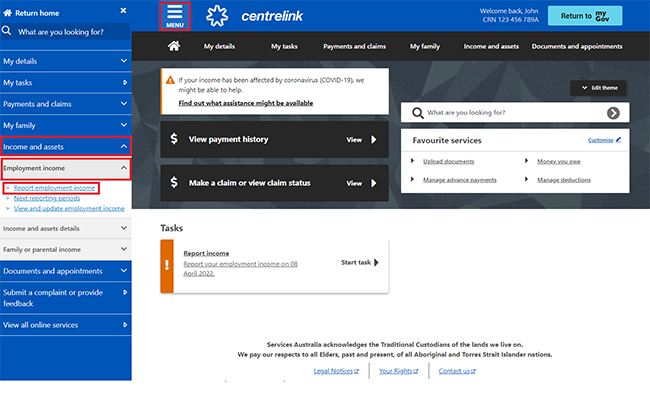Screen dimensions: 650x395
Task: Click Welcome back, John CRN text
Action: coord(509,15)
